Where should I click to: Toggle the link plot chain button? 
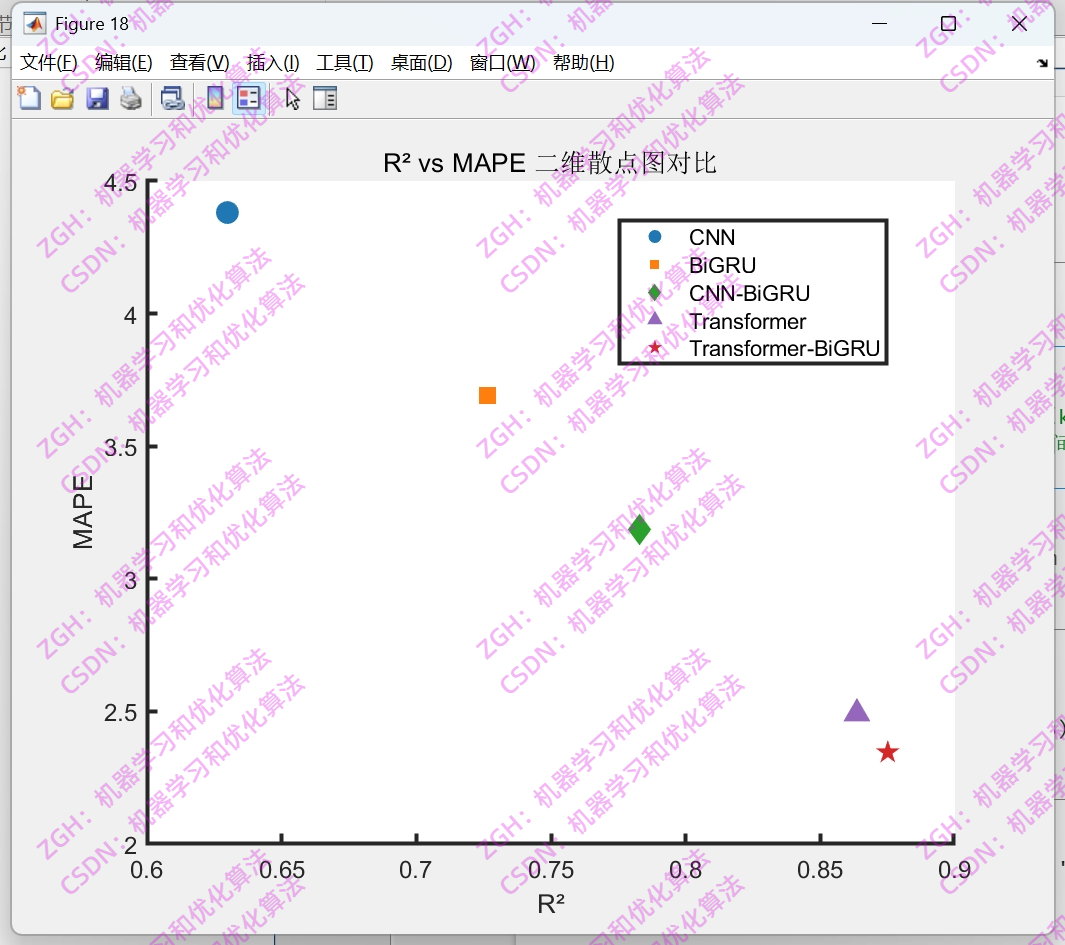pos(172,98)
